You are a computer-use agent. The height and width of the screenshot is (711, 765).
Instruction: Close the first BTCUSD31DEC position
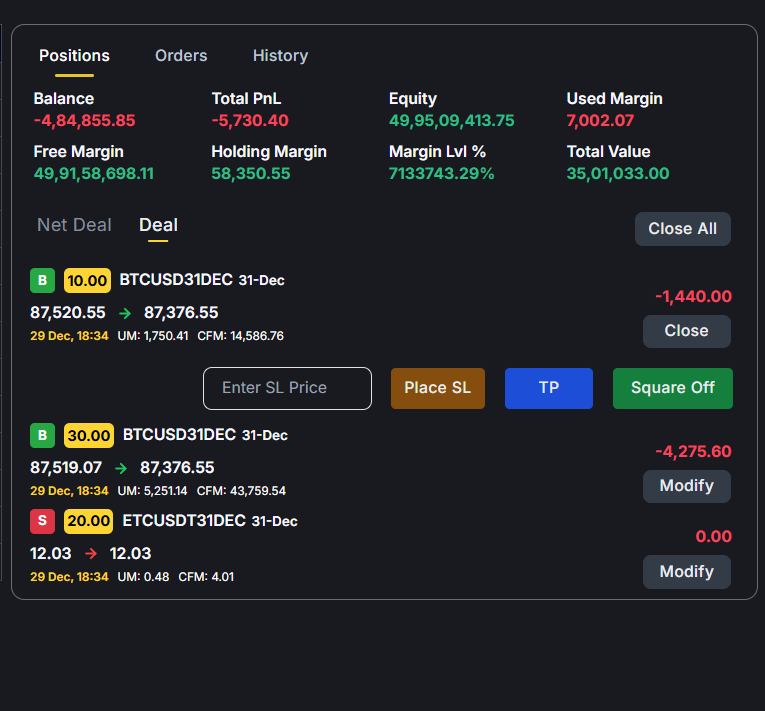[686, 331]
